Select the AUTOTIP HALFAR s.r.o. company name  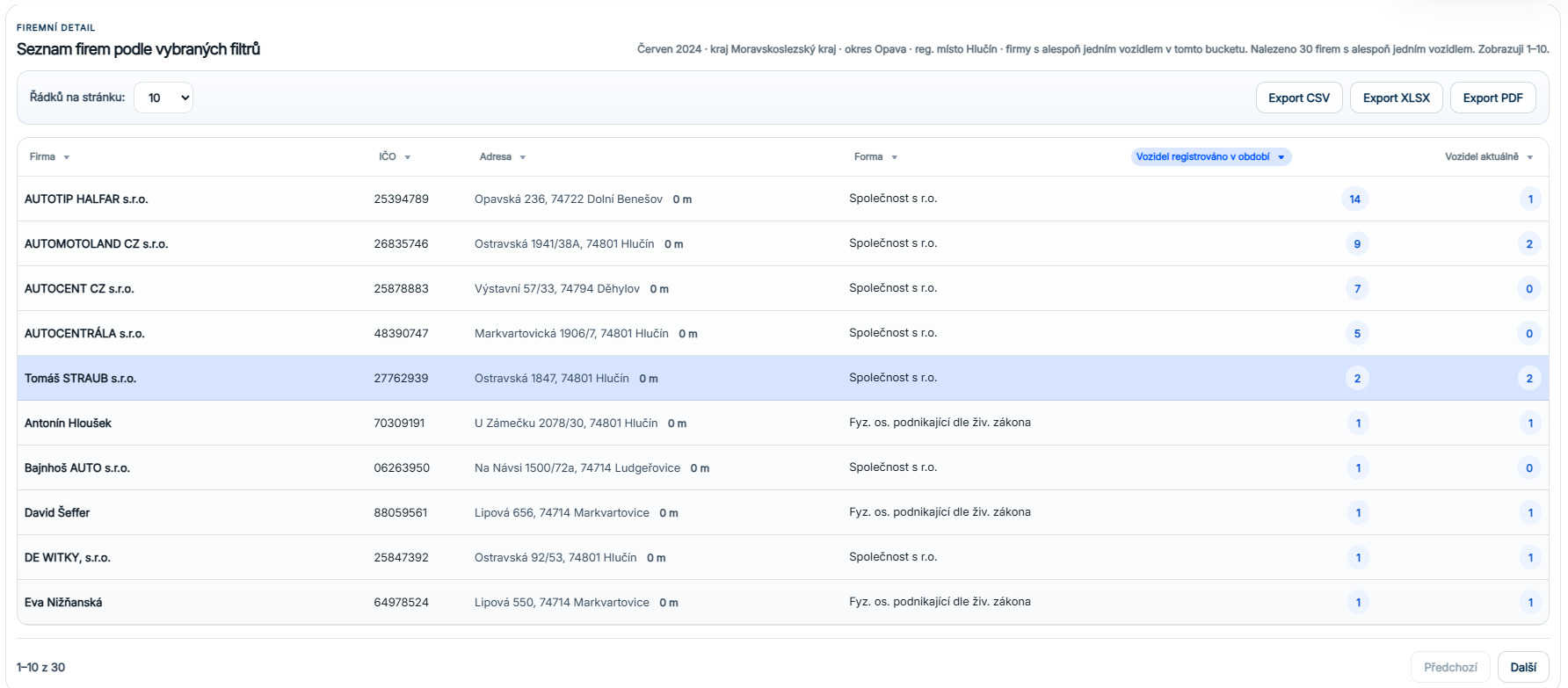point(86,199)
